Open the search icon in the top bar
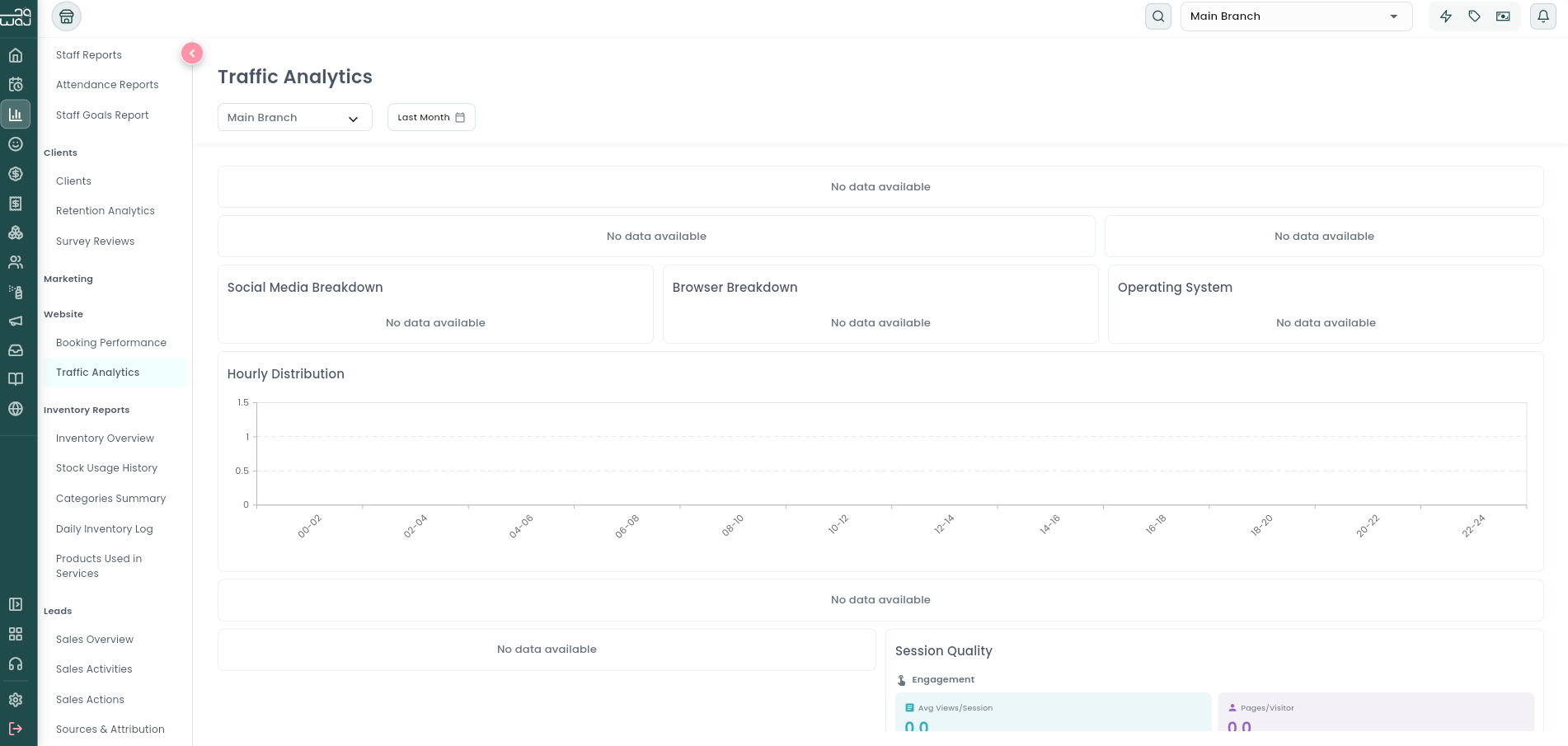Viewport: 1568px width, 746px height. pyautogui.click(x=1158, y=16)
